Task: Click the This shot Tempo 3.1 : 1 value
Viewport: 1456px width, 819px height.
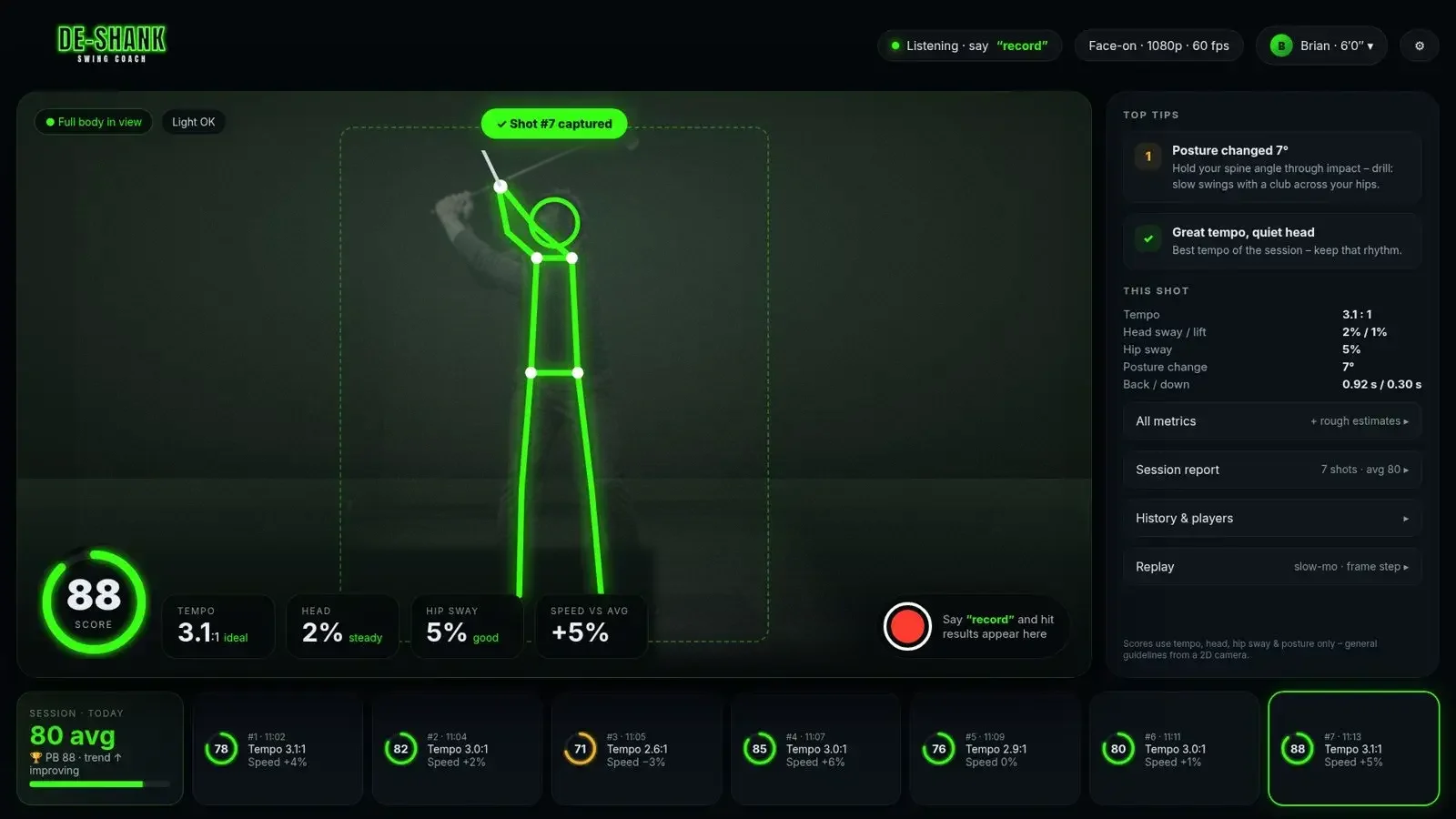Action: pyautogui.click(x=1357, y=315)
